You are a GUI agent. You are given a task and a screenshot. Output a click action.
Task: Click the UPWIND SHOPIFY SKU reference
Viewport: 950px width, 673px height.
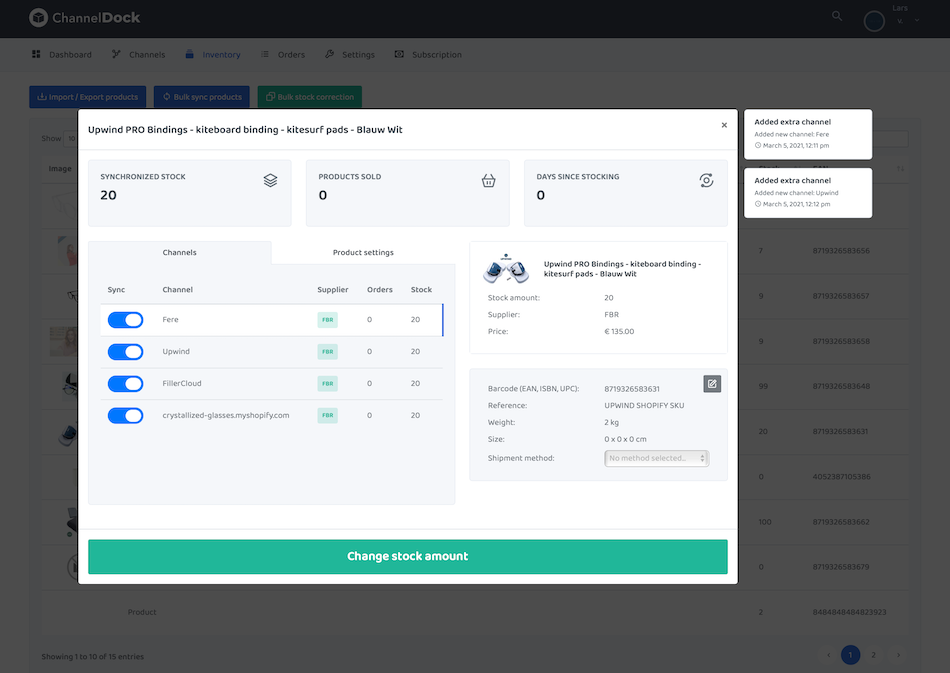pyautogui.click(x=644, y=406)
